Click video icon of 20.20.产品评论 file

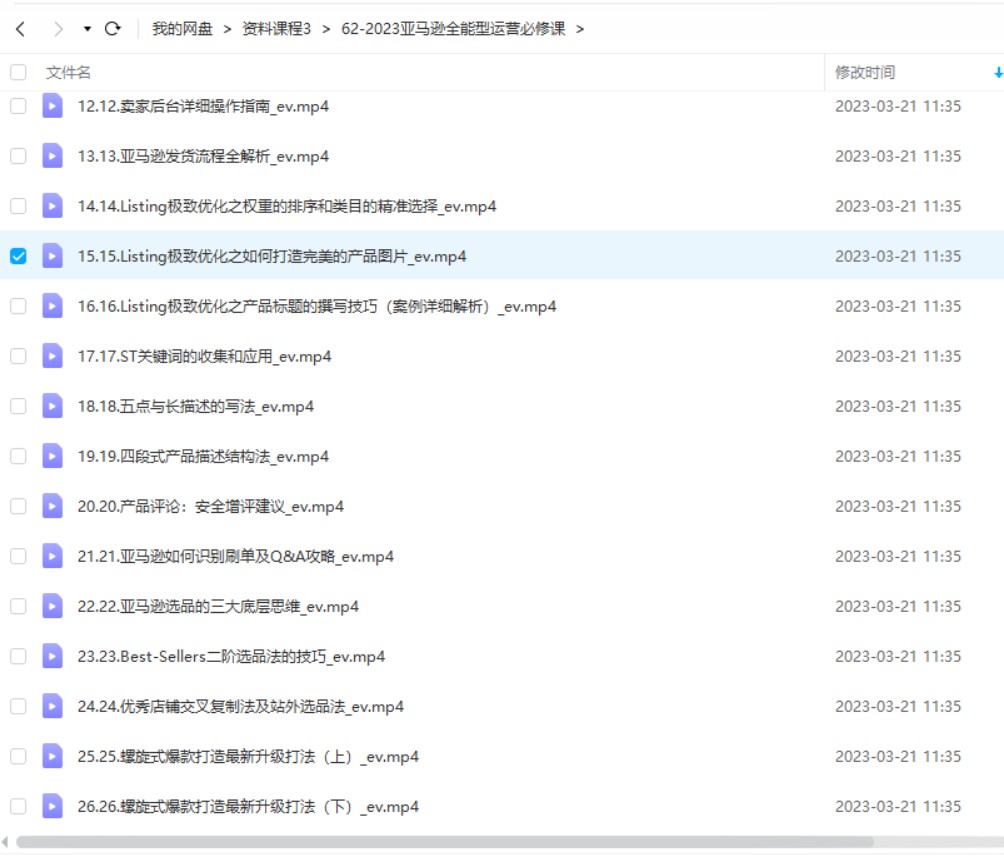[53, 506]
